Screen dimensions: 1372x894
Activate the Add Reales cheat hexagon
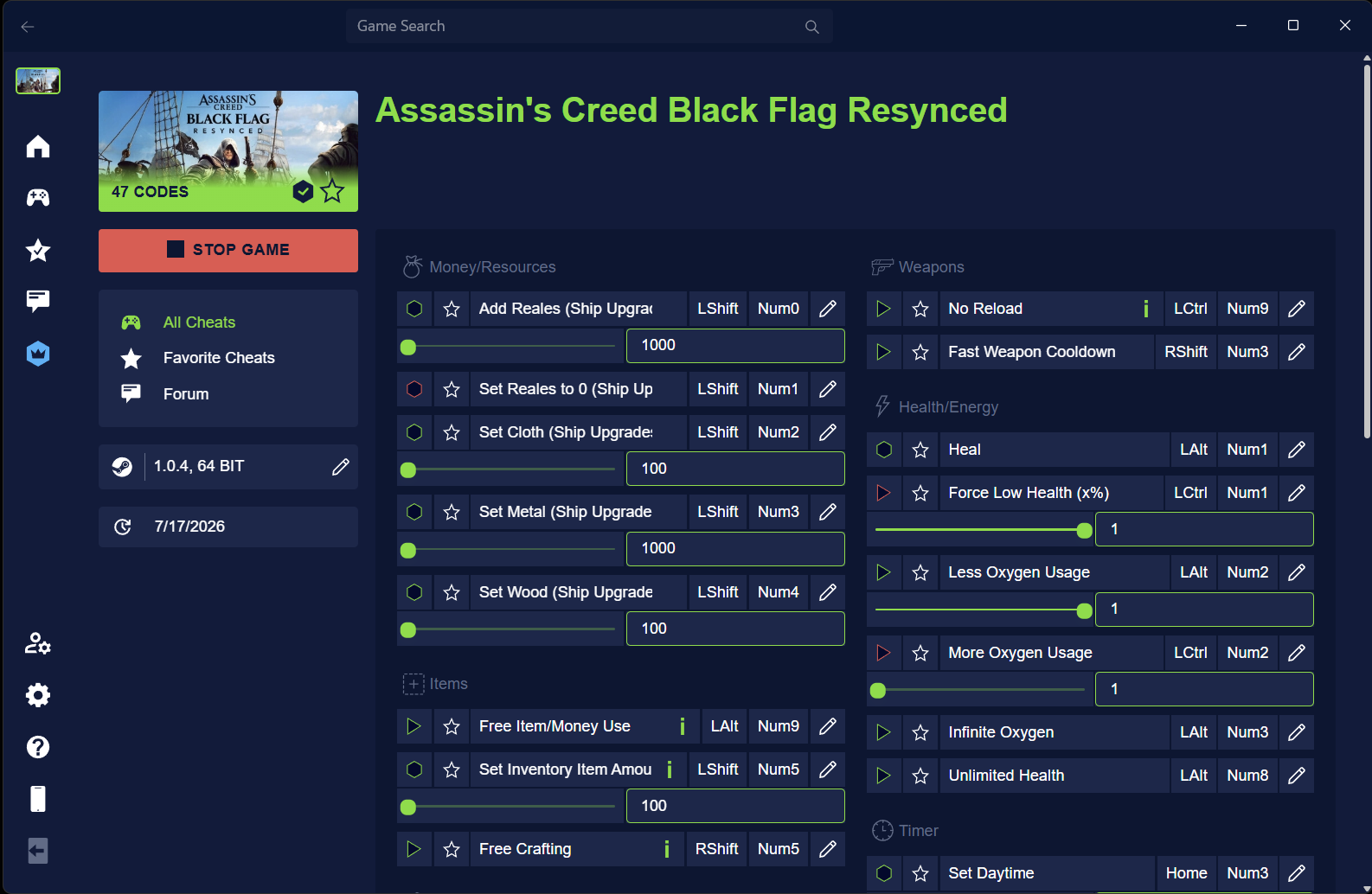point(414,309)
